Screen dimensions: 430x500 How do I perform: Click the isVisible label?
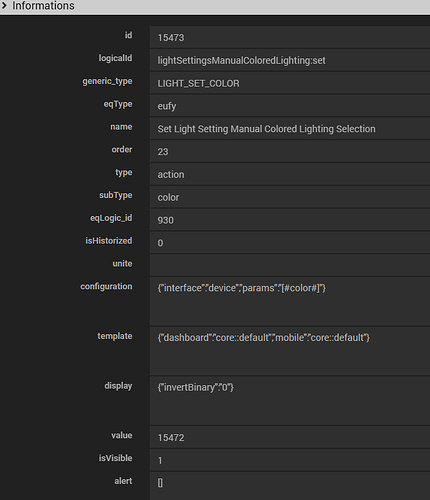pyautogui.click(x=115, y=458)
